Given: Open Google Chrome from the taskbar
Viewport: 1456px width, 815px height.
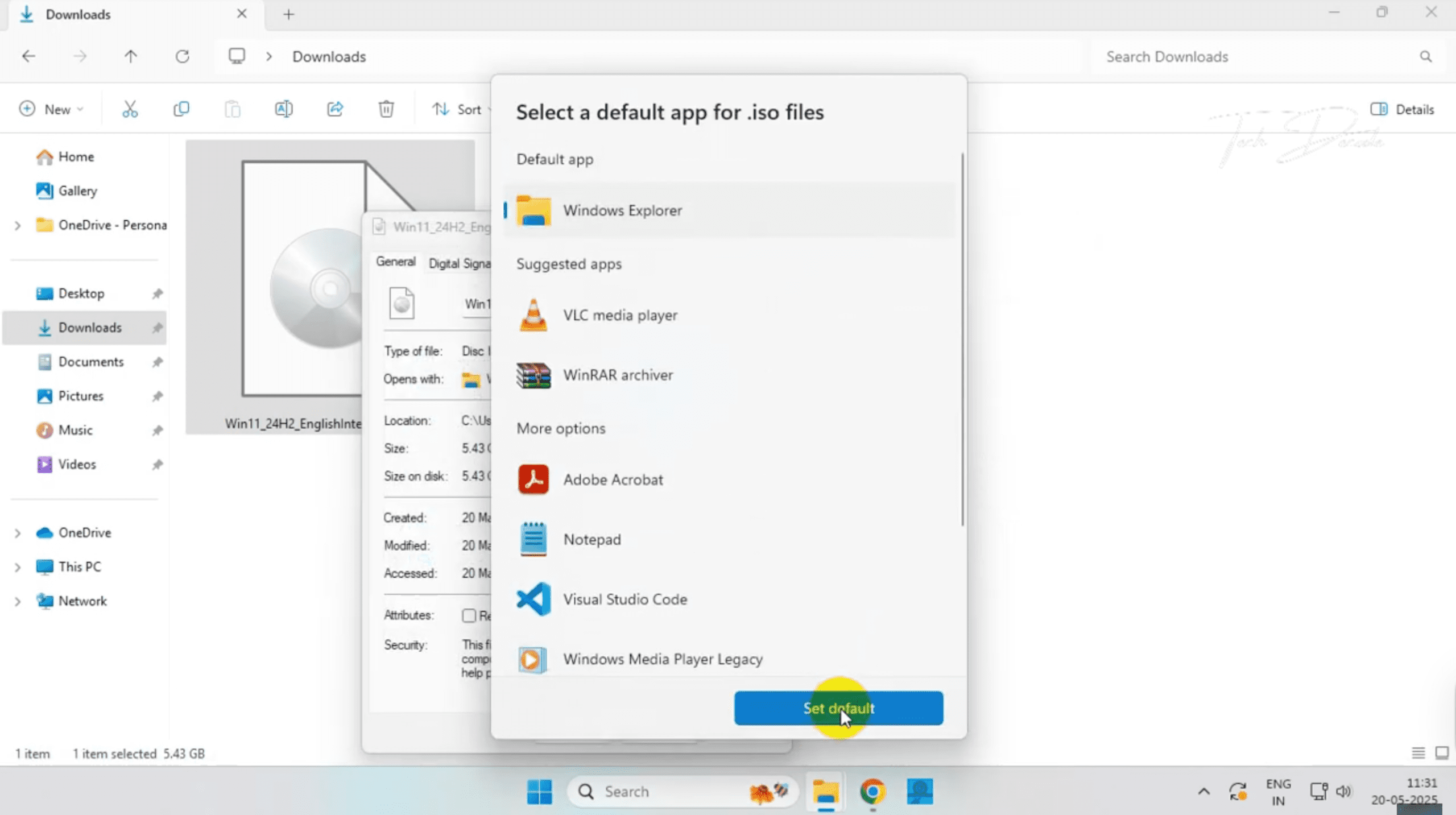Looking at the screenshot, I should coord(872,791).
